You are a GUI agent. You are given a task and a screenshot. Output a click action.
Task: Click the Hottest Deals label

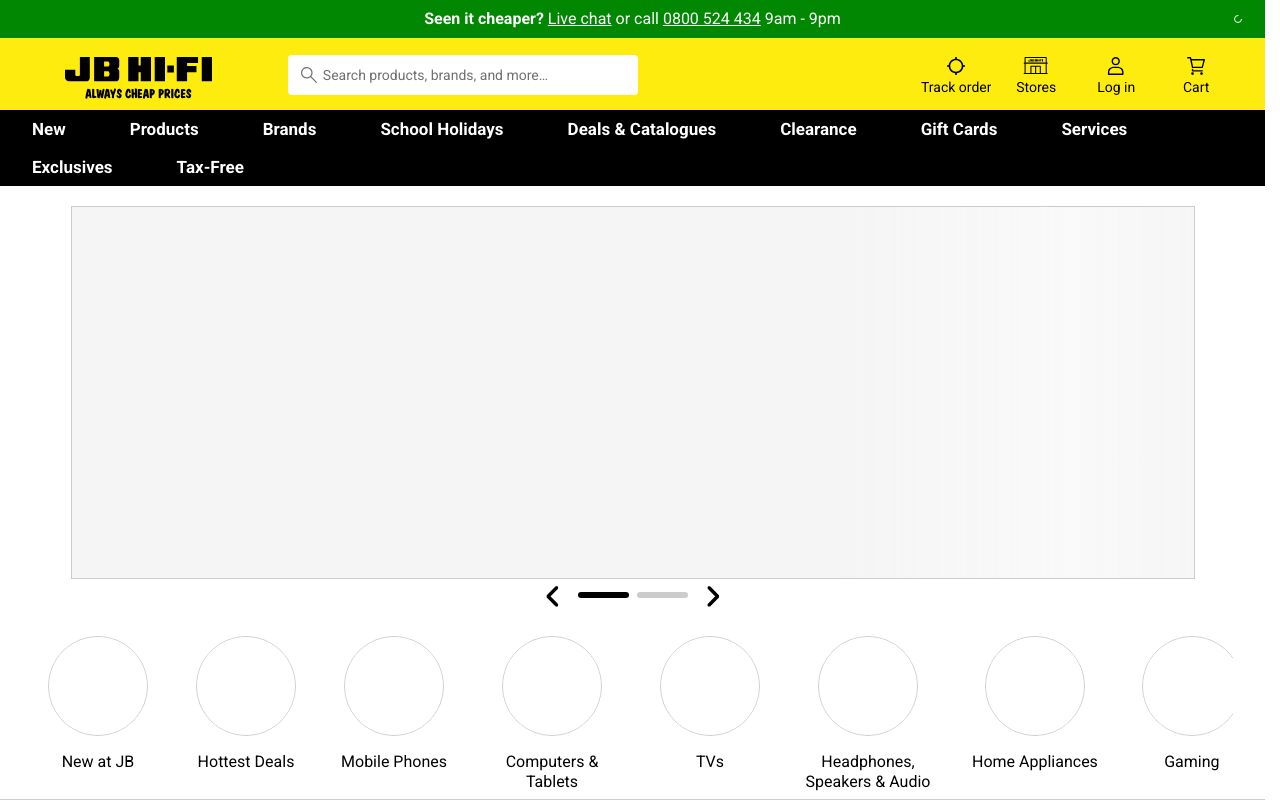click(246, 761)
